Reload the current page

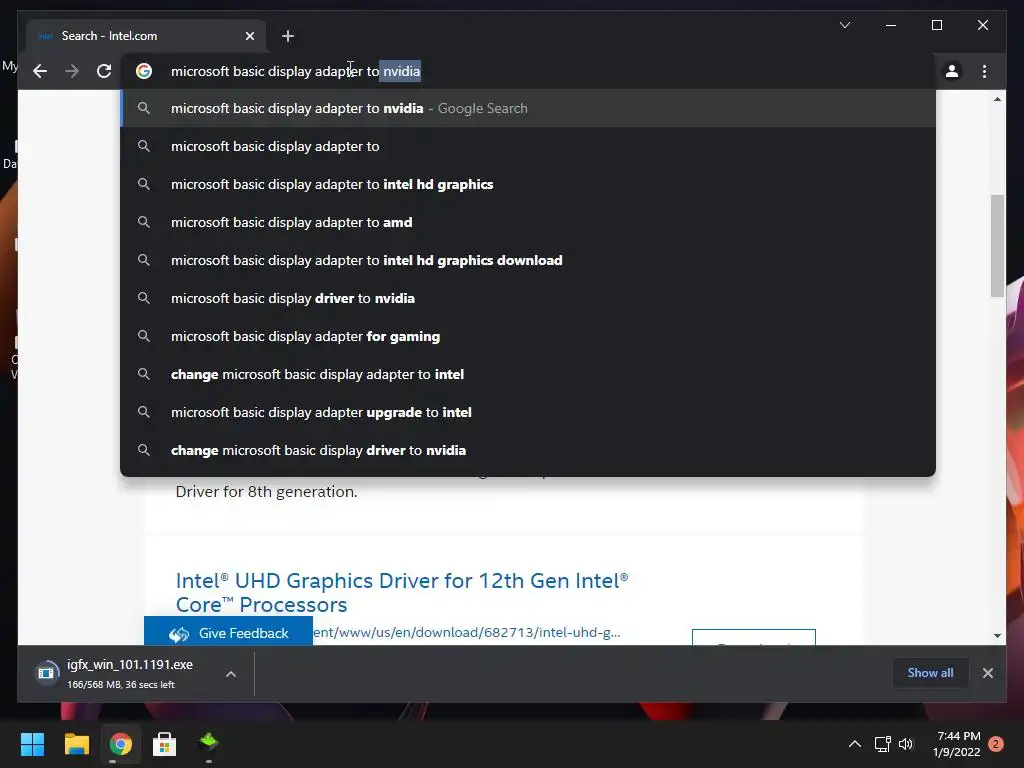coord(104,71)
